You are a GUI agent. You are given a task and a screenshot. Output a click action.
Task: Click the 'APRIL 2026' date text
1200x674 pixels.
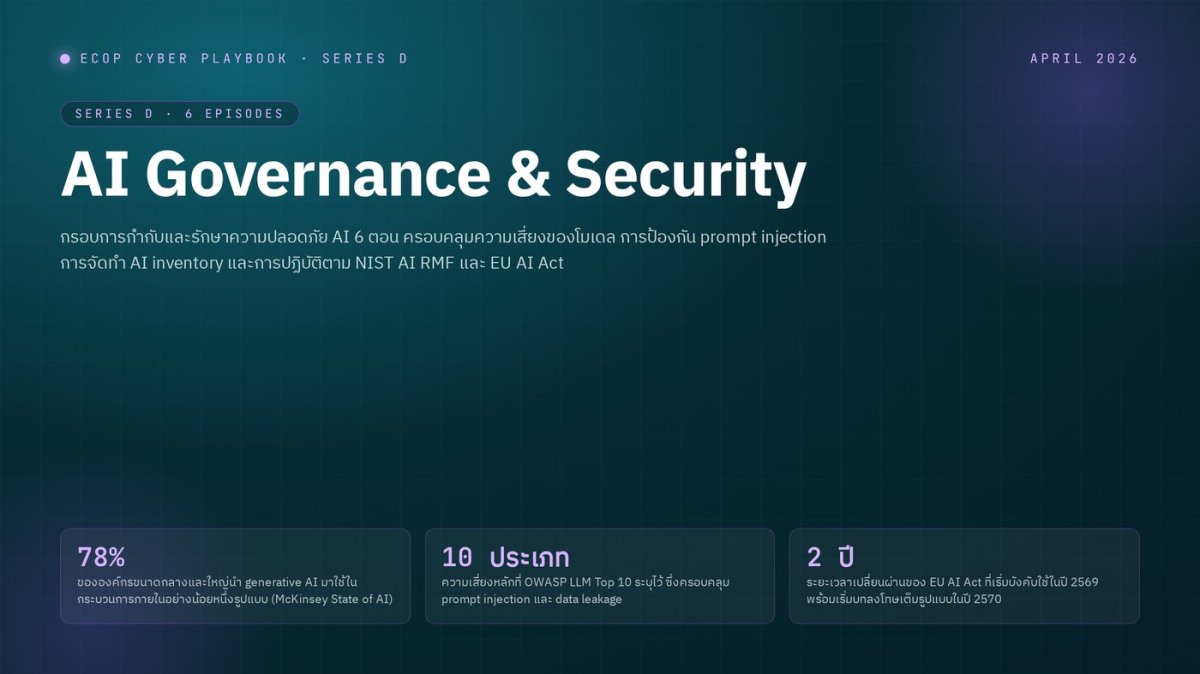click(x=1084, y=59)
